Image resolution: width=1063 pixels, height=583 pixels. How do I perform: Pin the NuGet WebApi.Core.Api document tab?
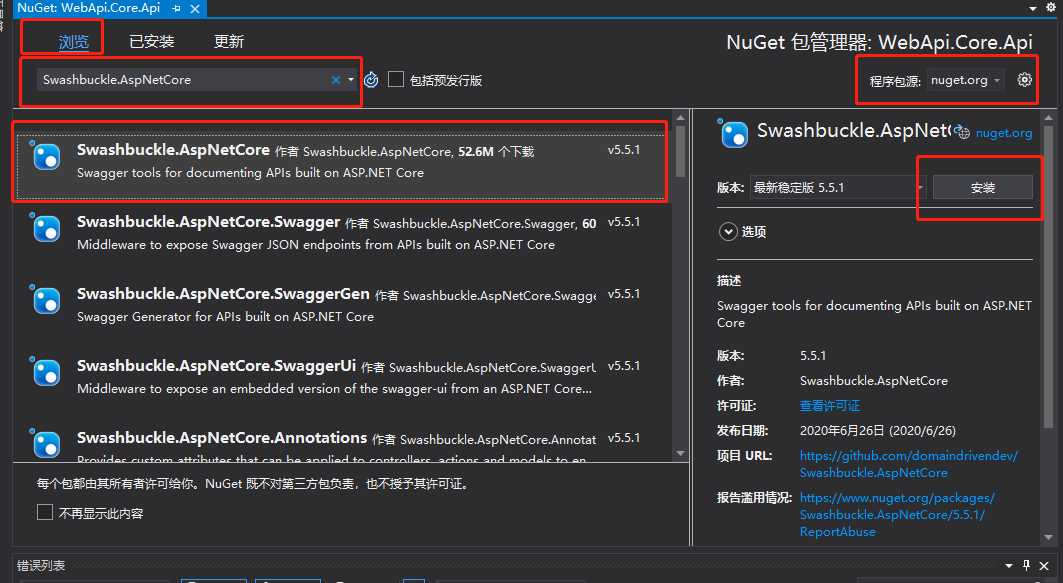177,9
